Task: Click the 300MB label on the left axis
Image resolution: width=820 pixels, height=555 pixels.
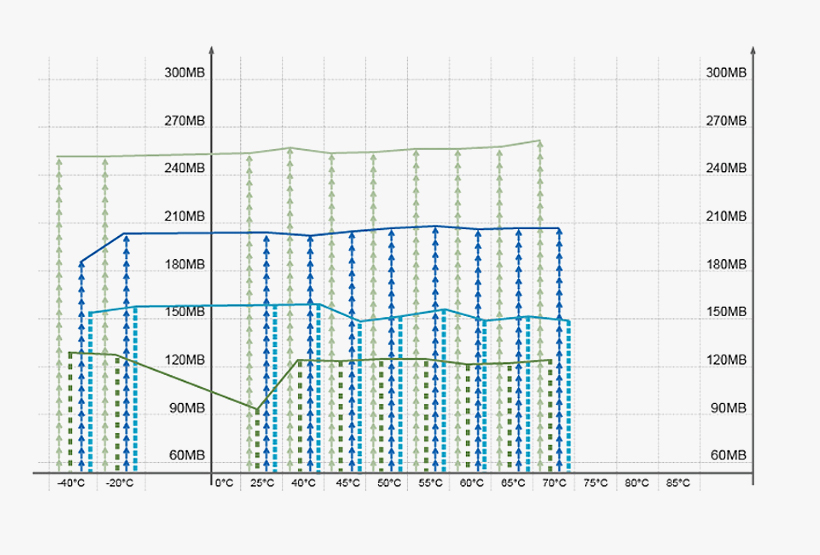Action: (x=185, y=73)
